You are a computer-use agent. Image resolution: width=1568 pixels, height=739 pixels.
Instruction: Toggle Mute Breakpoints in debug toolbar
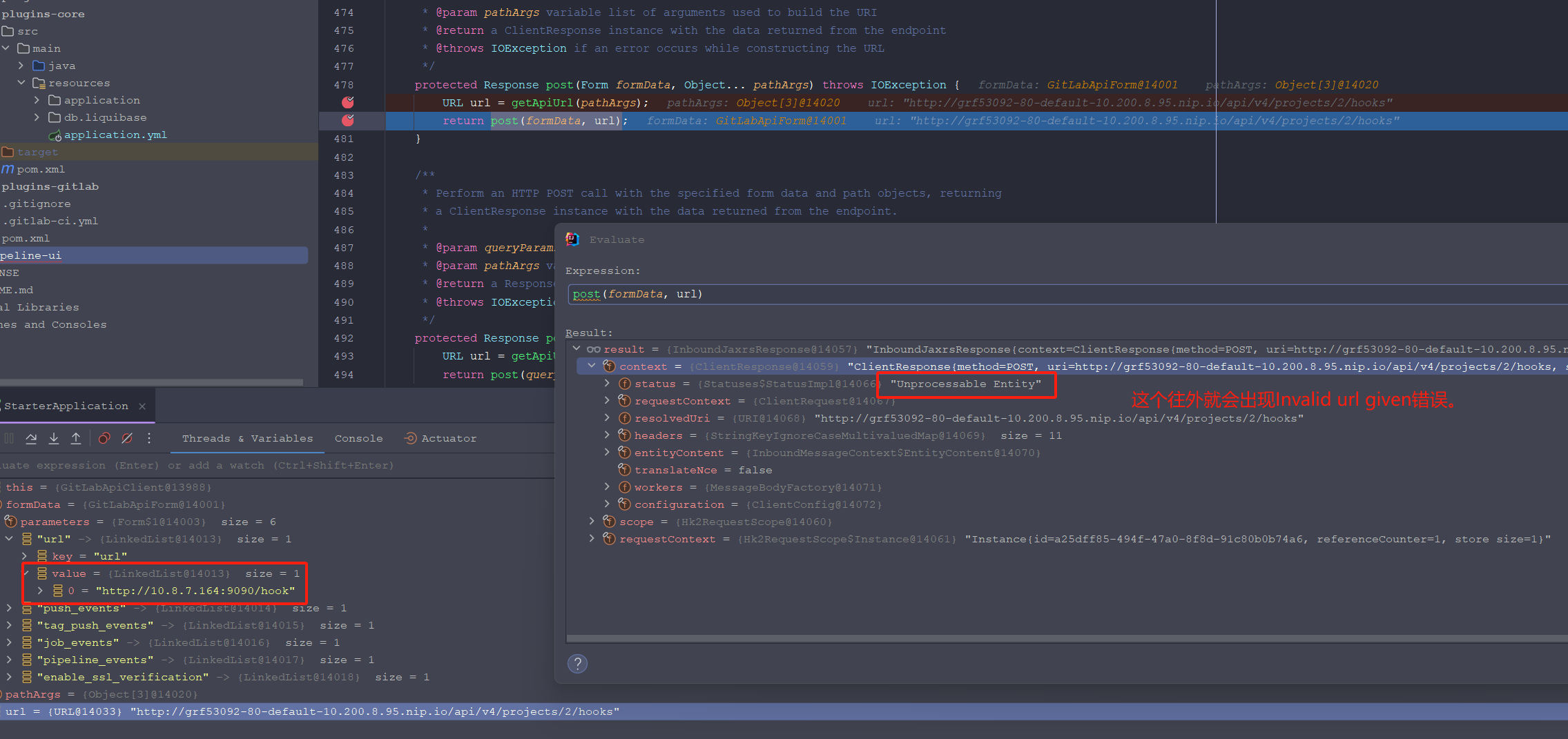(127, 438)
